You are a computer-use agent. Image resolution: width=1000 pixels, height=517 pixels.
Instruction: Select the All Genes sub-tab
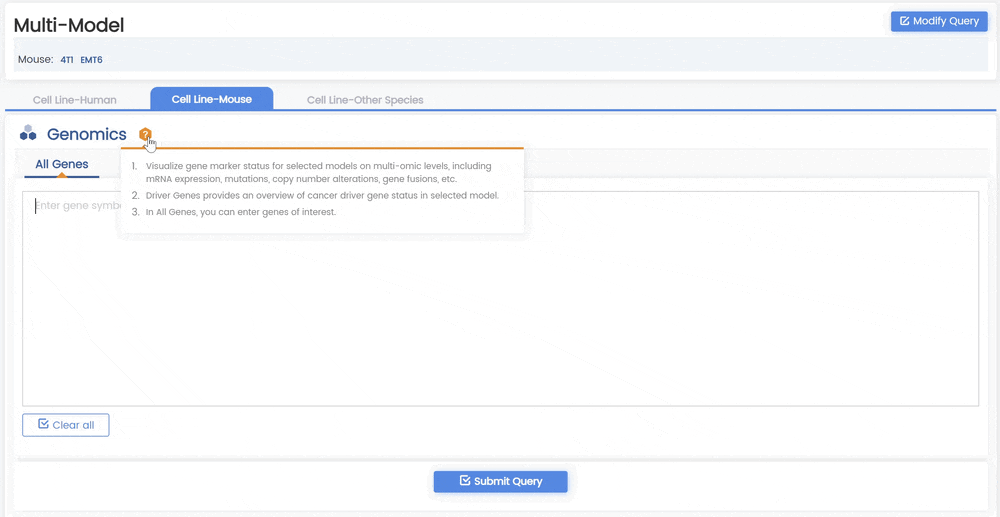coord(61,164)
